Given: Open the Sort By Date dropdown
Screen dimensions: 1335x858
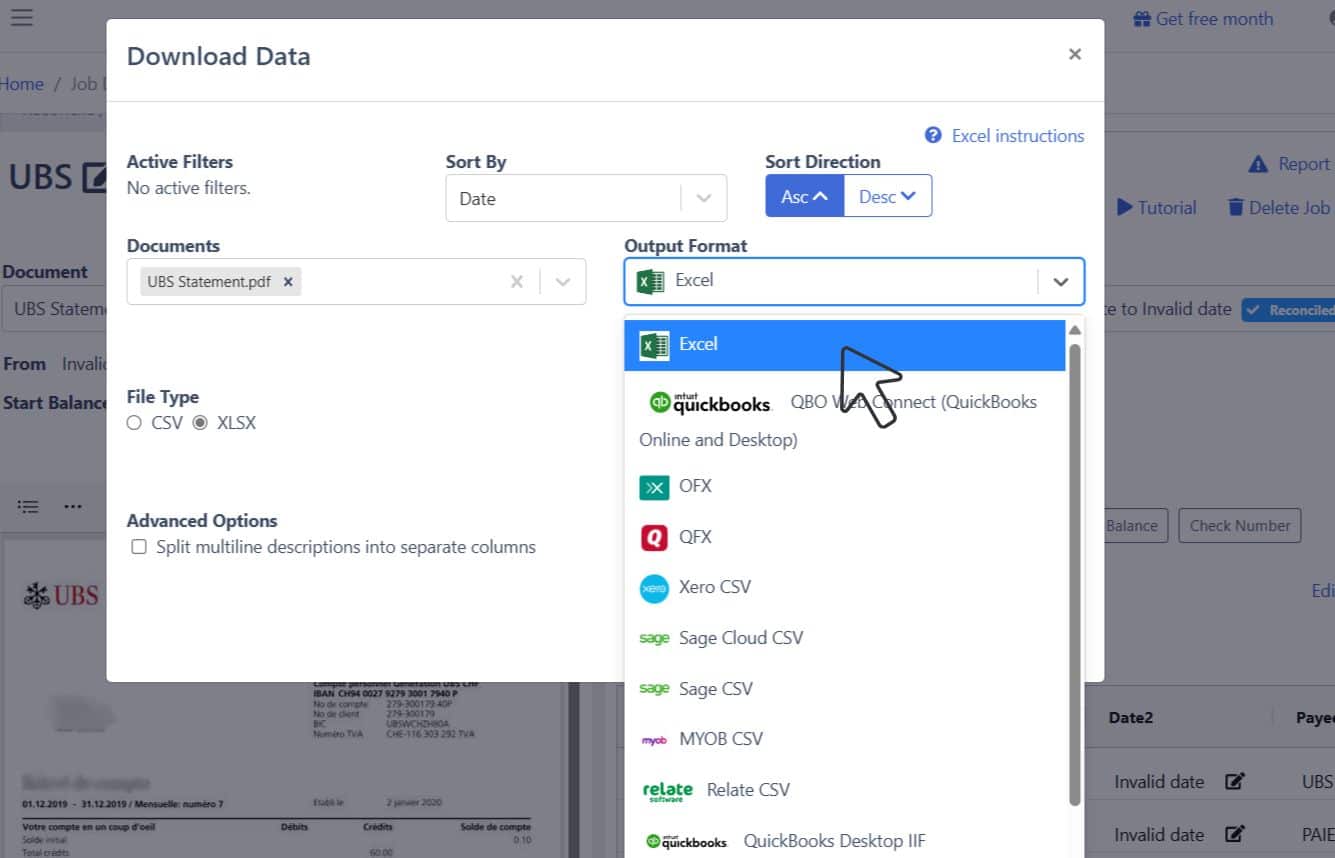Looking at the screenshot, I should click(586, 198).
